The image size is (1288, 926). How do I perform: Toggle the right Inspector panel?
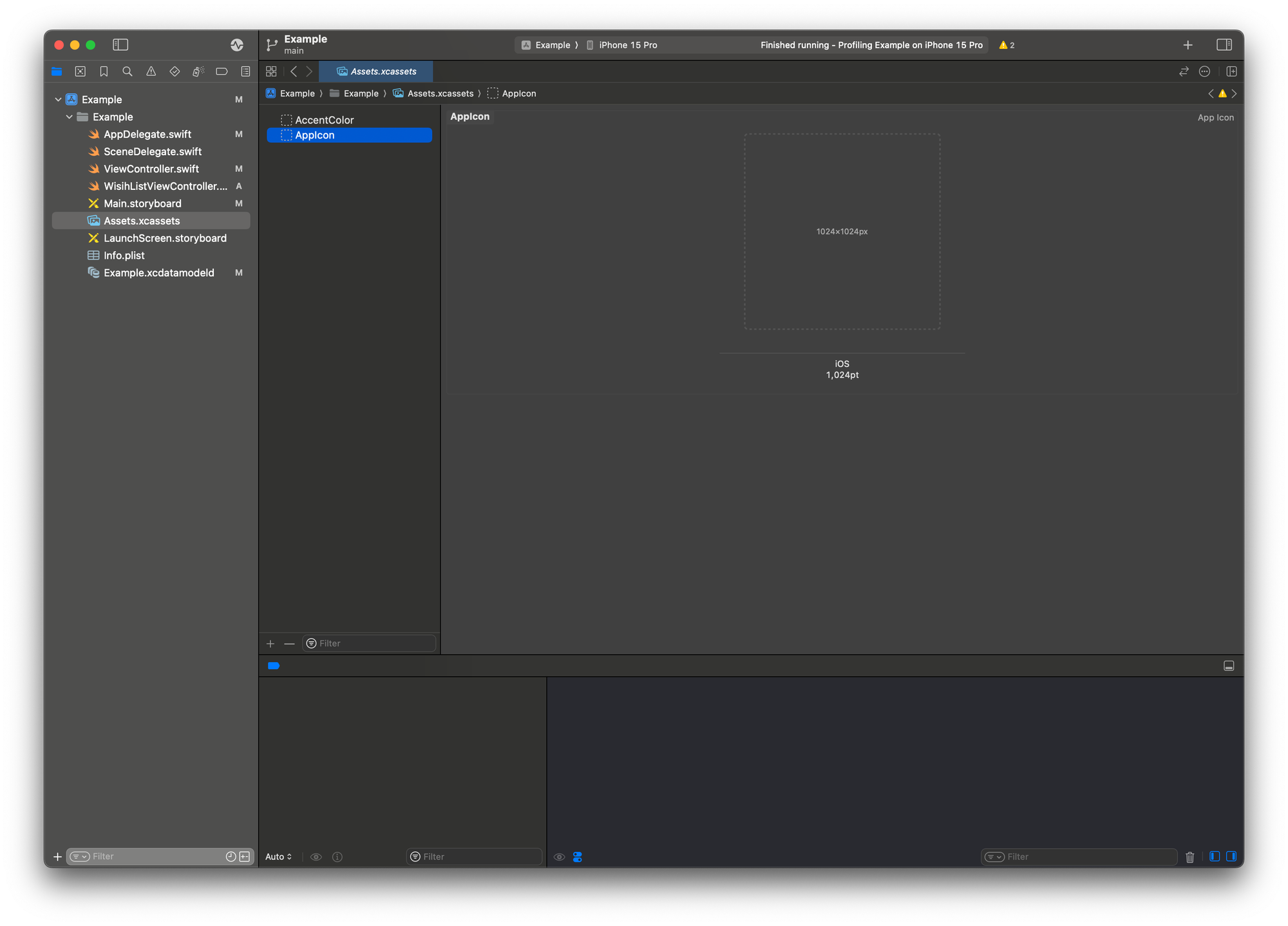click(x=1224, y=45)
